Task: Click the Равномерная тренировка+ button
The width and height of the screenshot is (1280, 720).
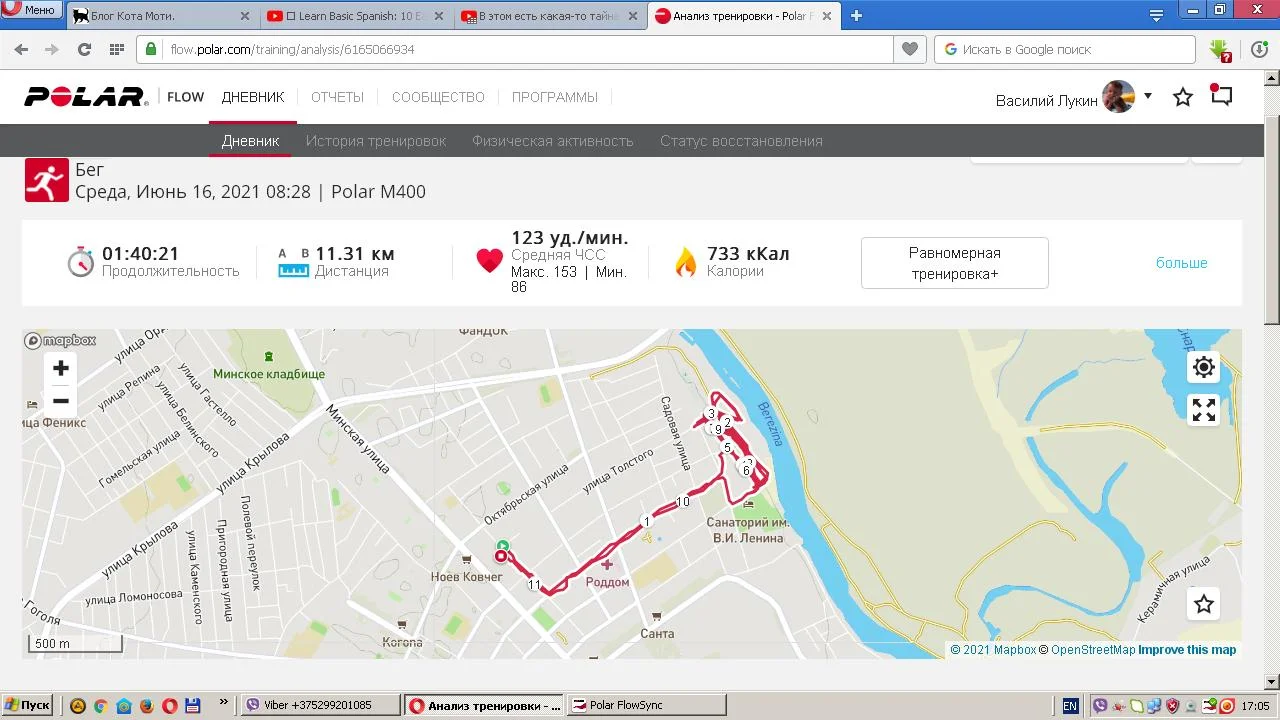Action: (x=955, y=263)
